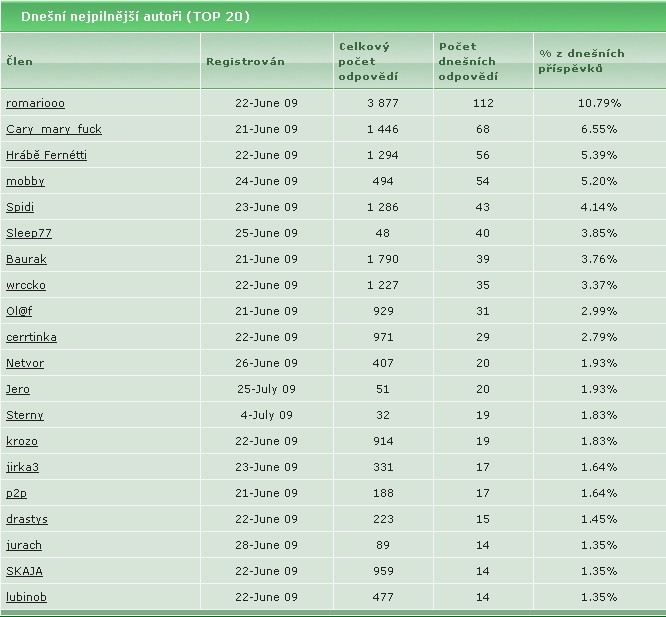View cerrtinka's profile link
The width and height of the screenshot is (666, 617).
click(31, 337)
